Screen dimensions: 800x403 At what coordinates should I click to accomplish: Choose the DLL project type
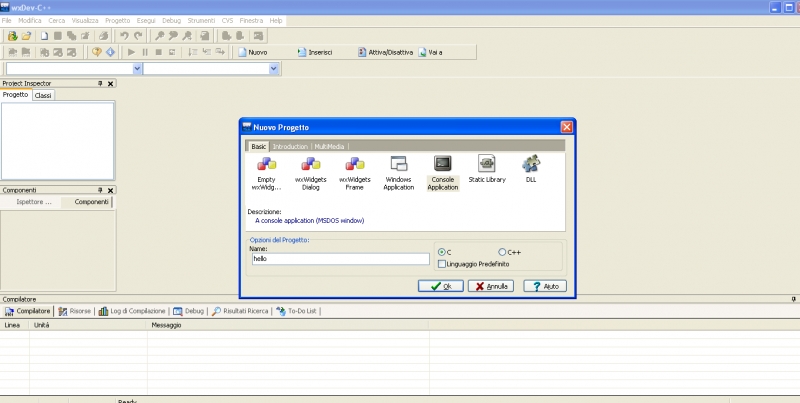click(531, 169)
